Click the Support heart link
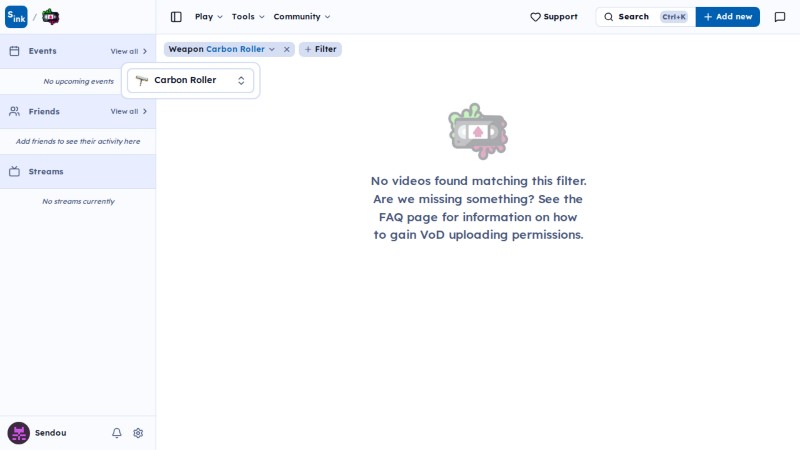 (554, 17)
